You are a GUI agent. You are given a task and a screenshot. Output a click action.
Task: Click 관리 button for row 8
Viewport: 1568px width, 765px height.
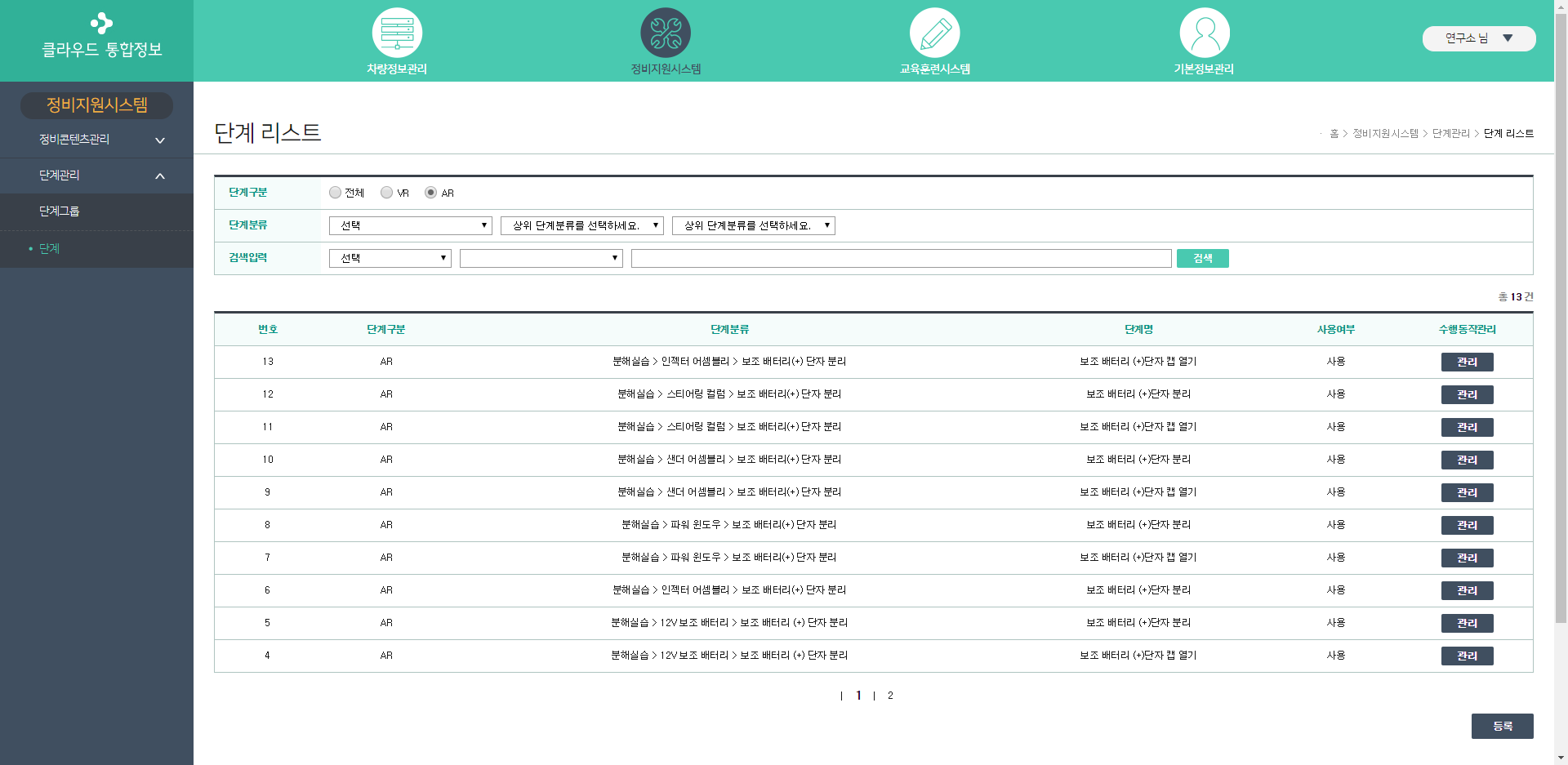pyautogui.click(x=1468, y=525)
